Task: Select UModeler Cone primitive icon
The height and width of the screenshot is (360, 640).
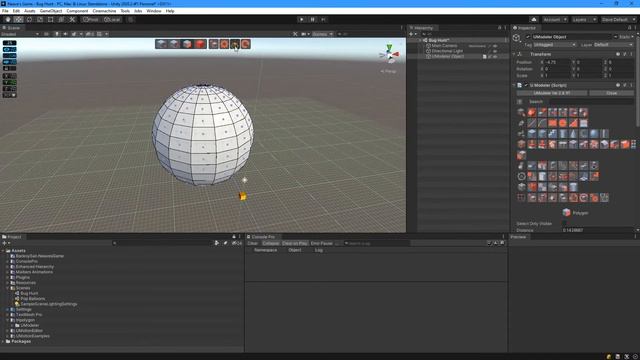Action: click(x=573, y=133)
